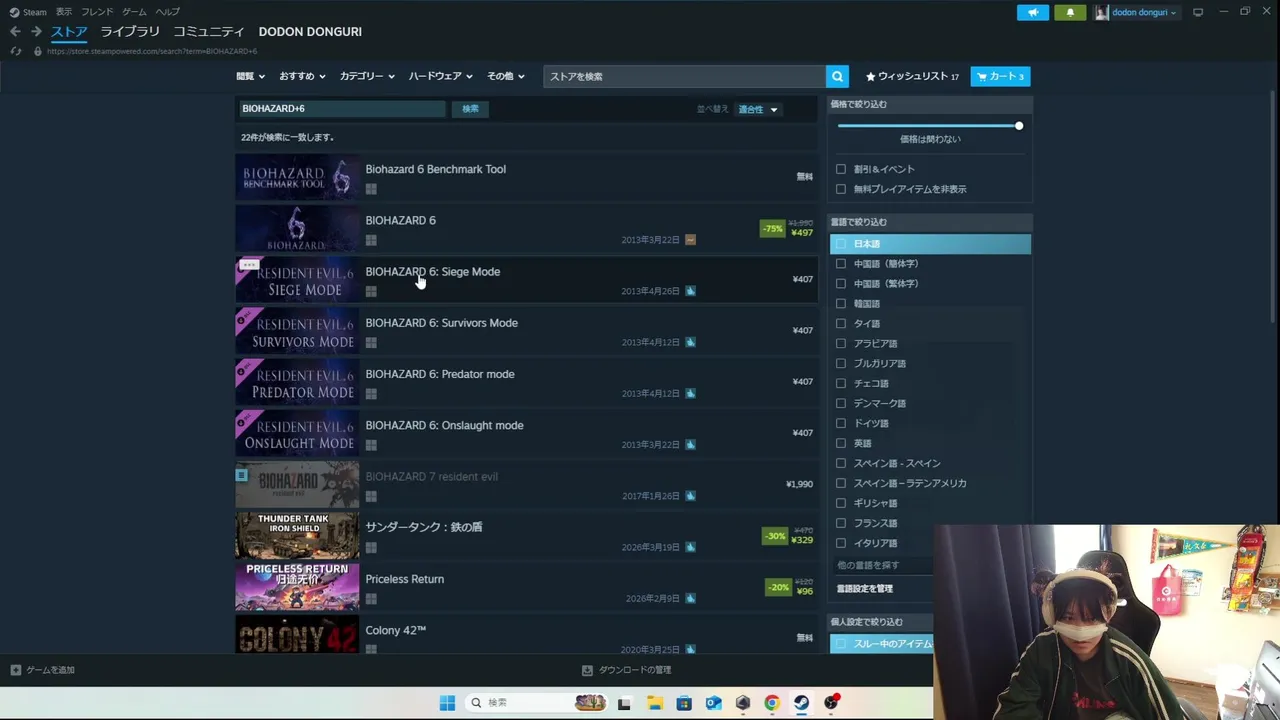This screenshot has width=1280, height=720.
Task: Open the announcements megaphone button
Action: pos(1033,12)
